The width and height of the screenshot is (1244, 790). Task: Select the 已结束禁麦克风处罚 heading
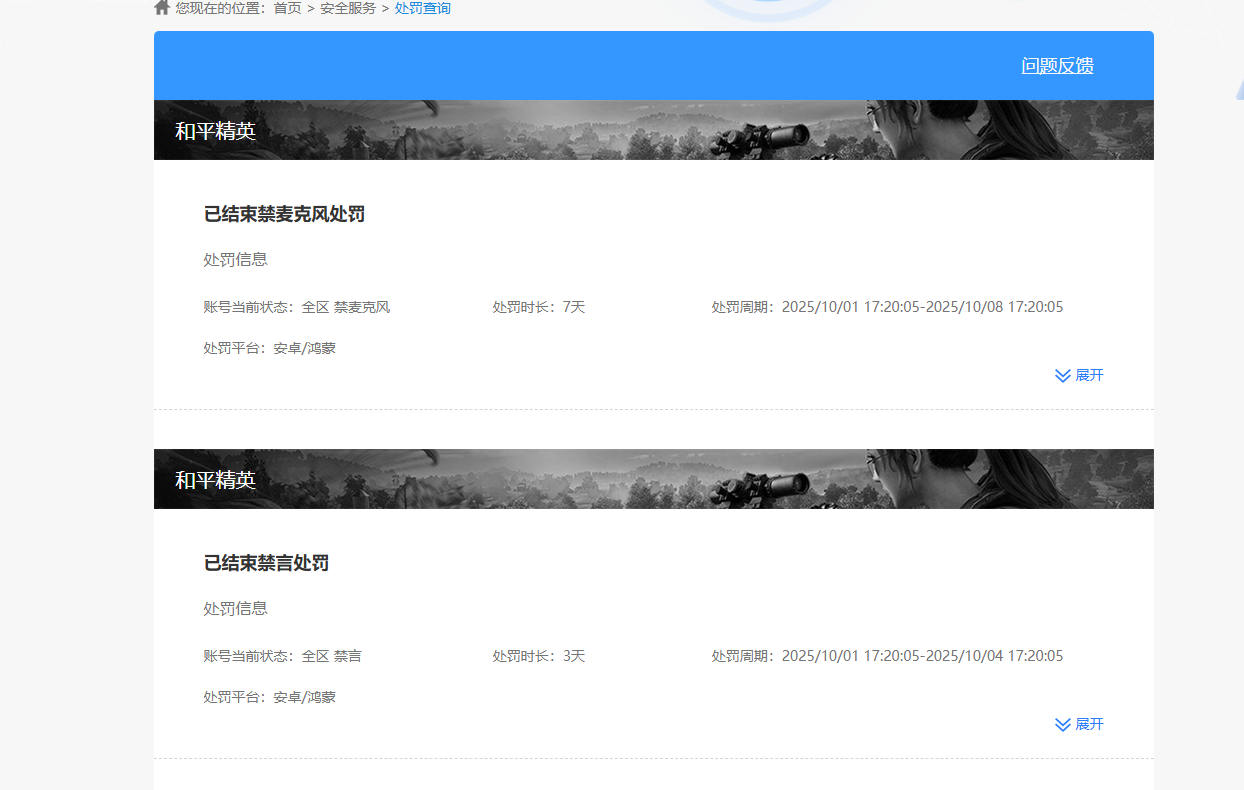284,214
